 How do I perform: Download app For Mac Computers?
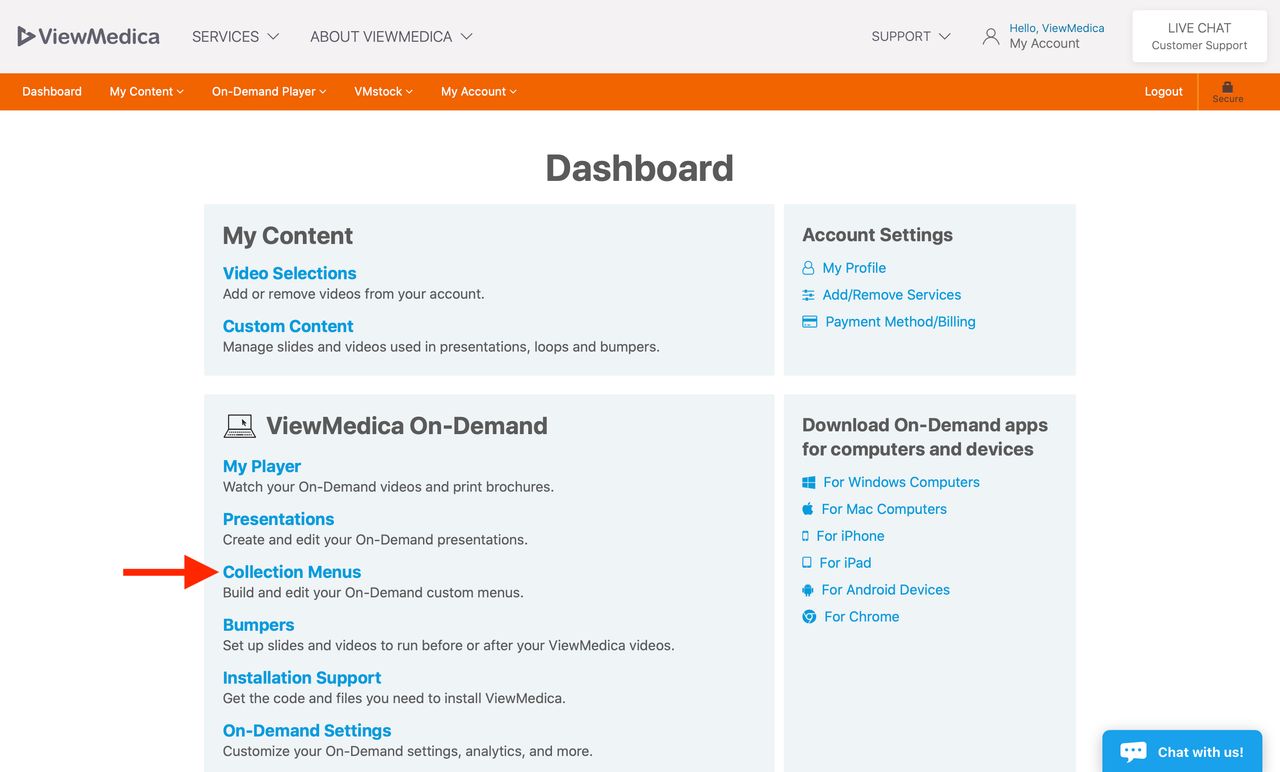click(884, 509)
